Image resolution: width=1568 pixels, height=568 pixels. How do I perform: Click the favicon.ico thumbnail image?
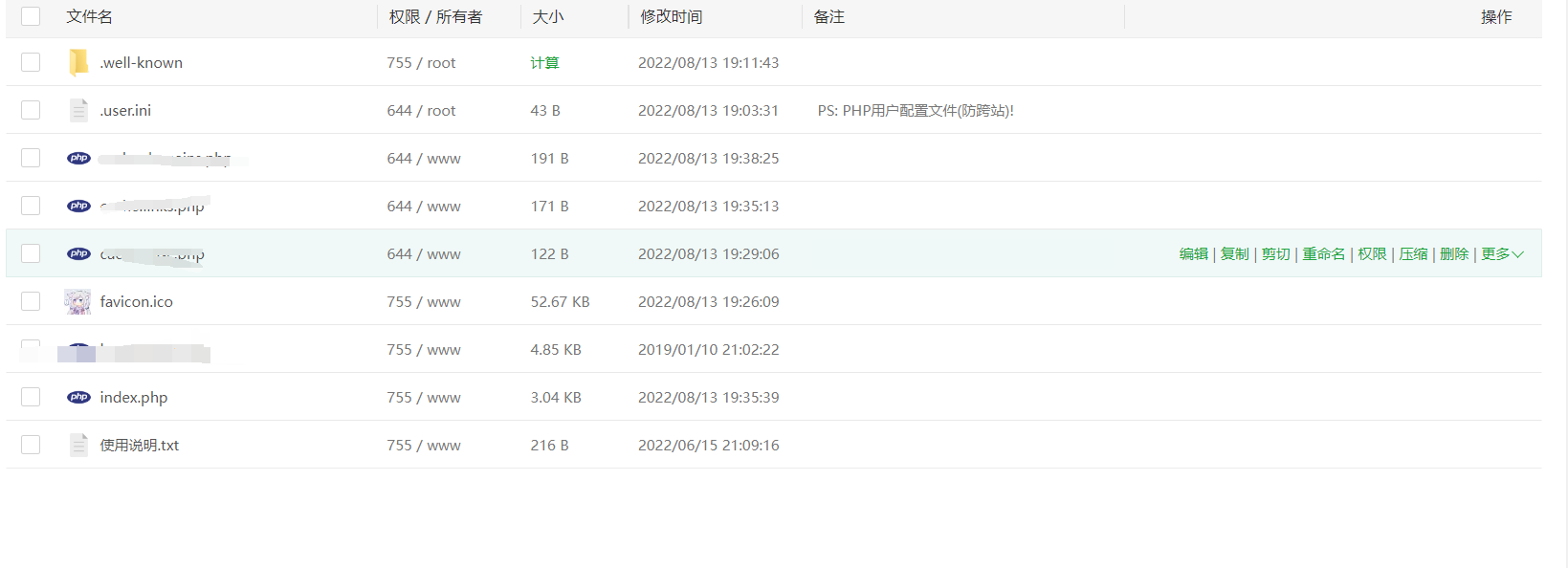(x=77, y=301)
